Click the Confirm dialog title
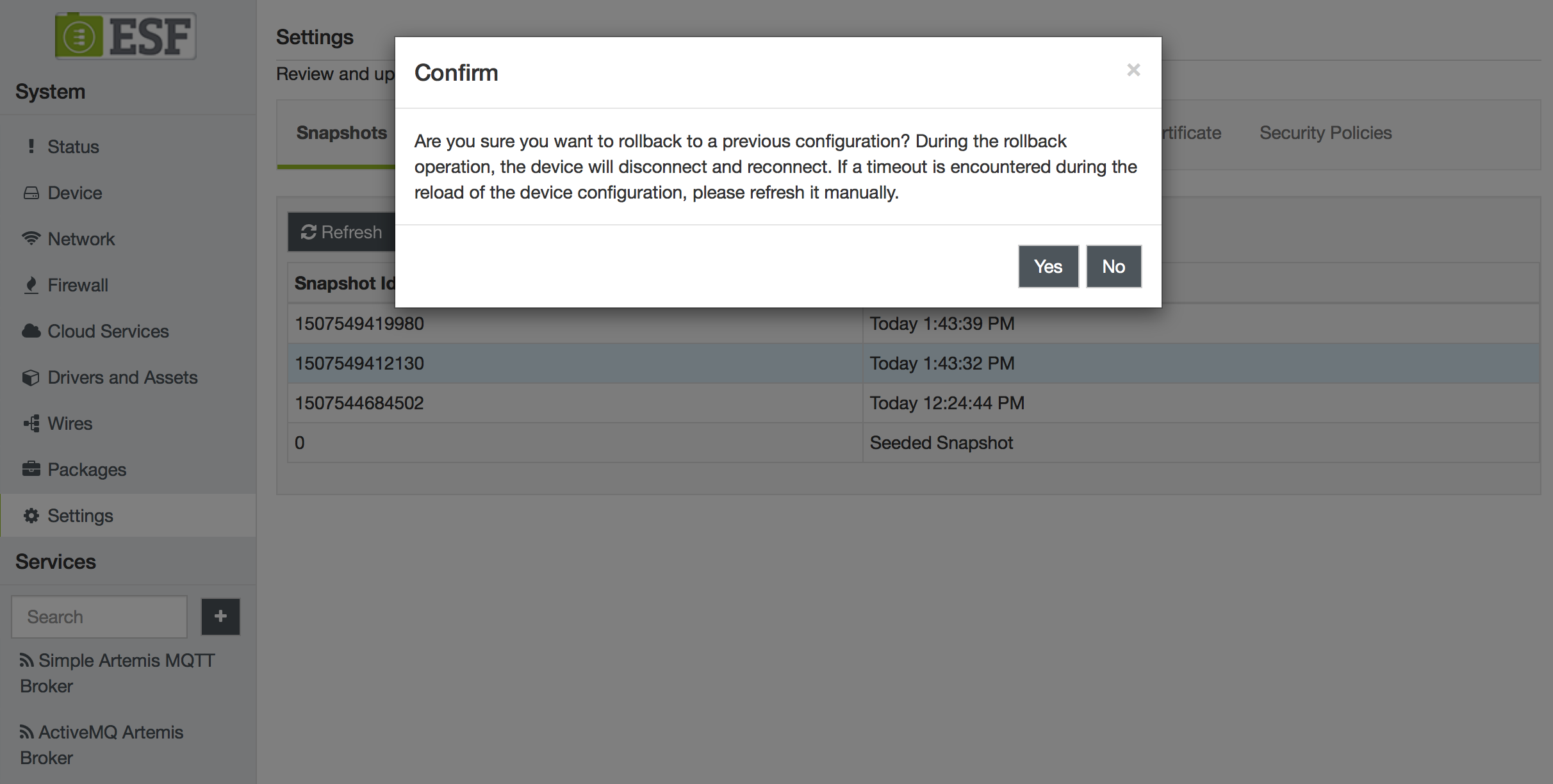The image size is (1553, 784). coord(456,73)
